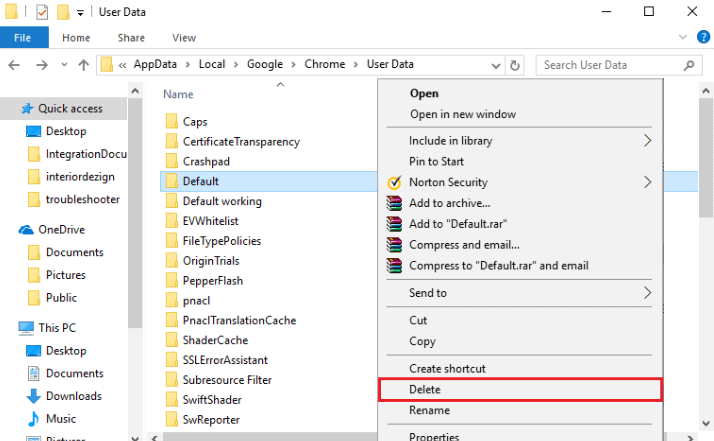
Task: Click Local in the address path
Action: click(x=212, y=64)
